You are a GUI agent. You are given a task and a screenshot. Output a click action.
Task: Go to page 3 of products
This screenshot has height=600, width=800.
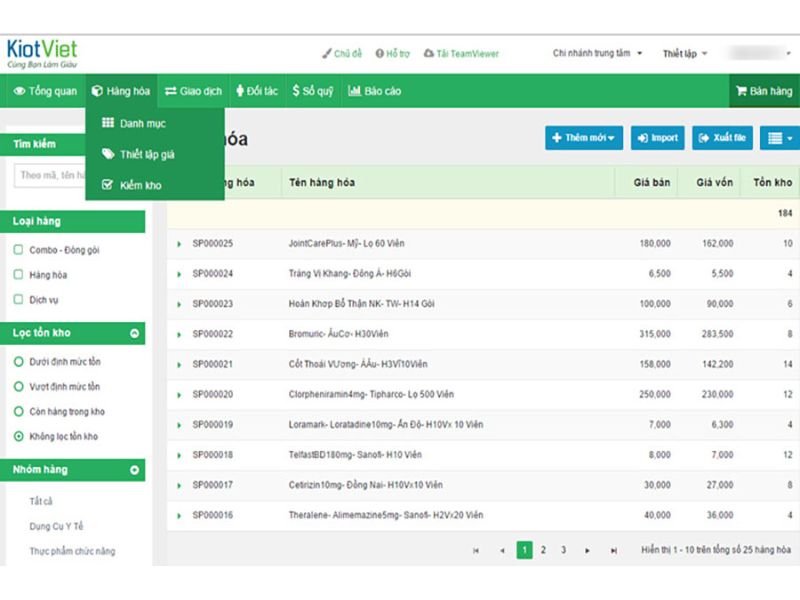563,550
